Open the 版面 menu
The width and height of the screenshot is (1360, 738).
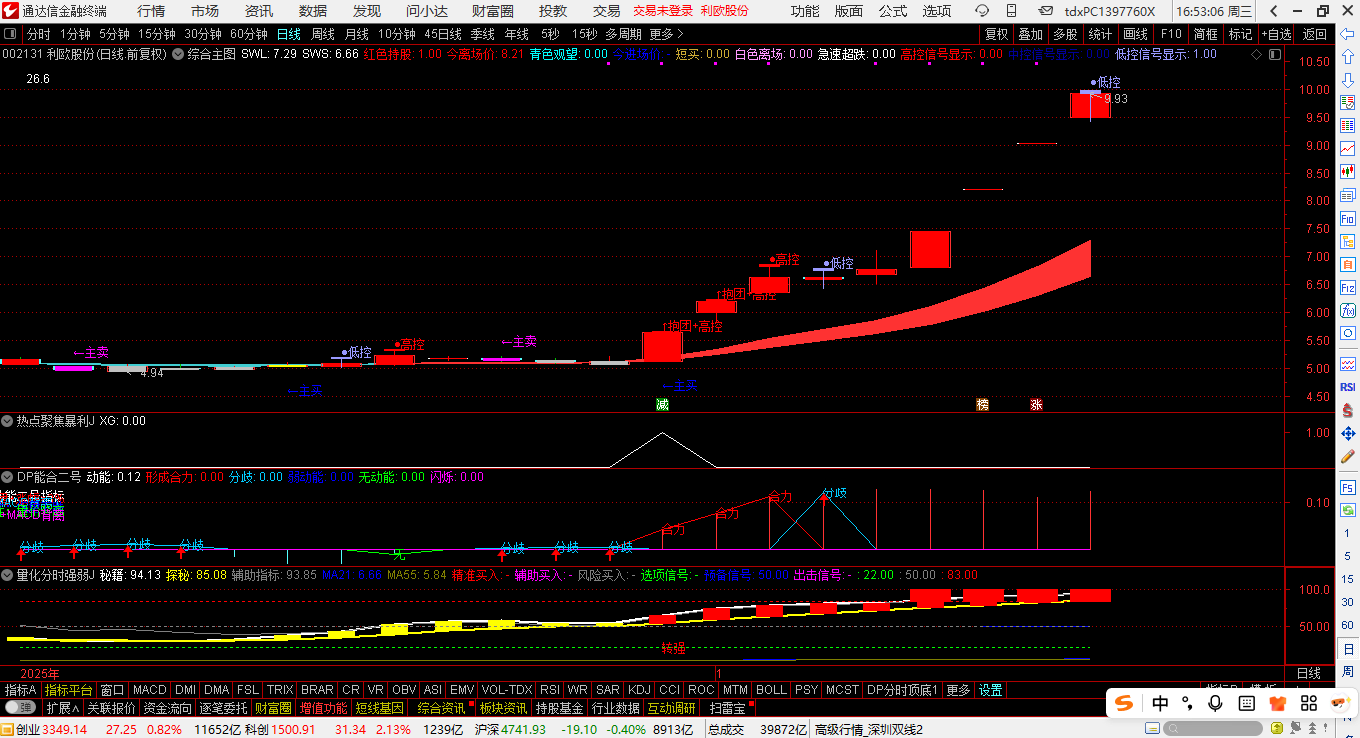(849, 11)
